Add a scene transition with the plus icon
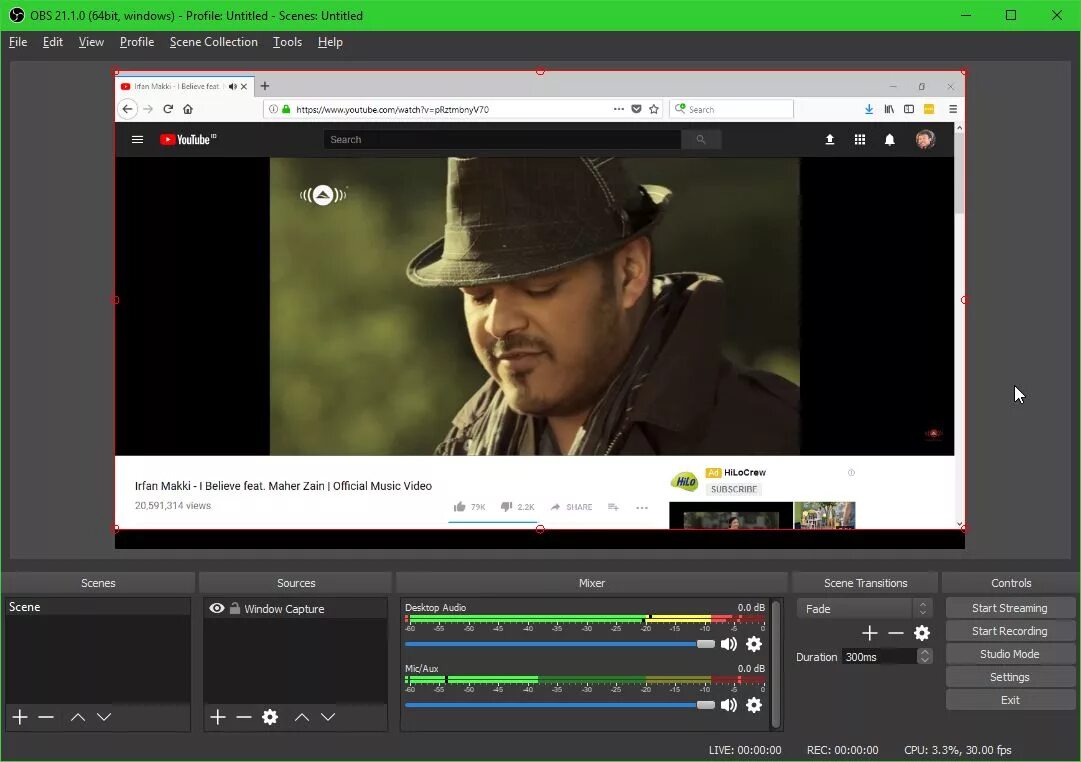Viewport: 1081px width, 762px height. [870, 633]
